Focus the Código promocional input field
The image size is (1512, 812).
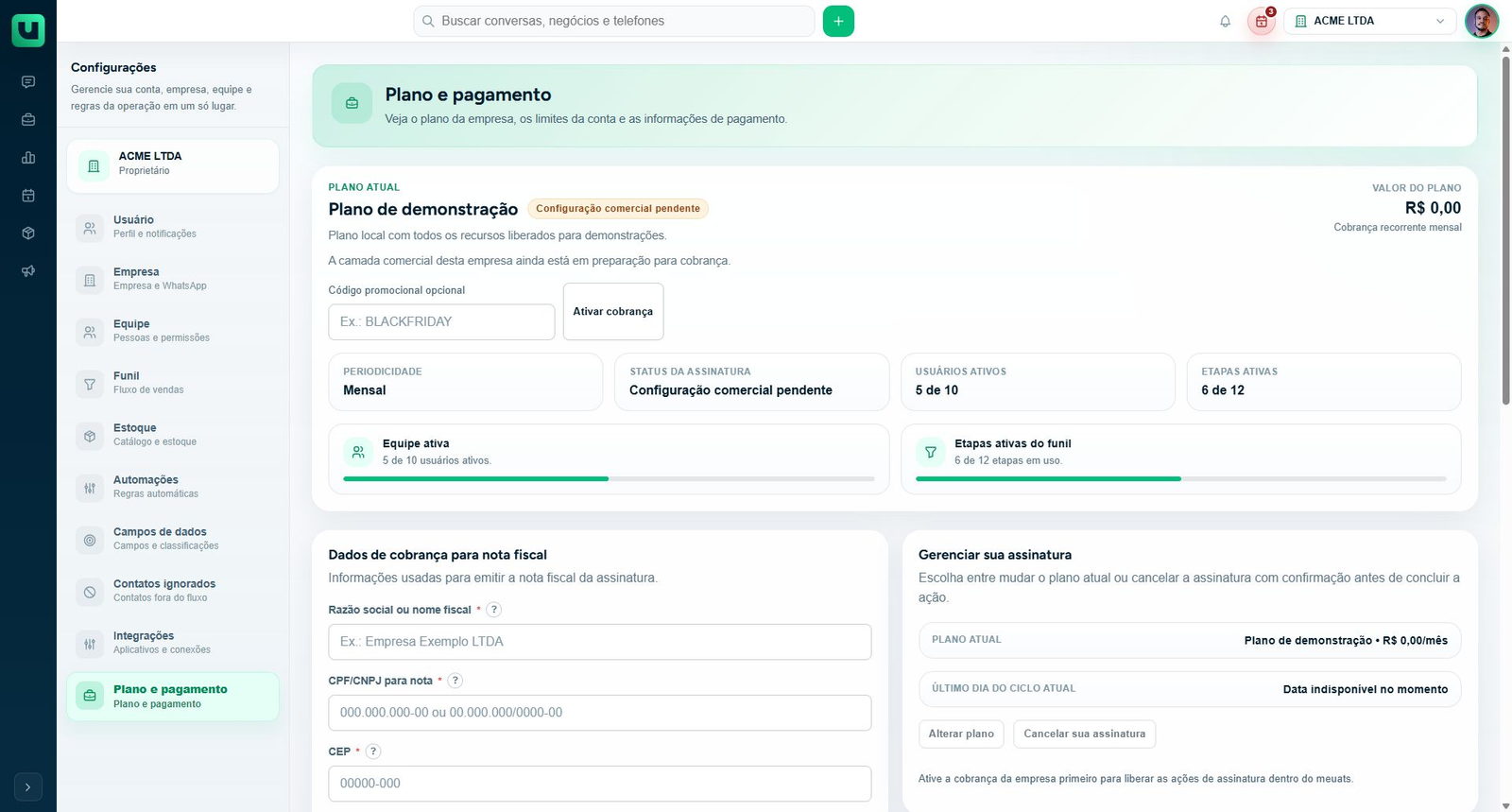[x=441, y=321]
